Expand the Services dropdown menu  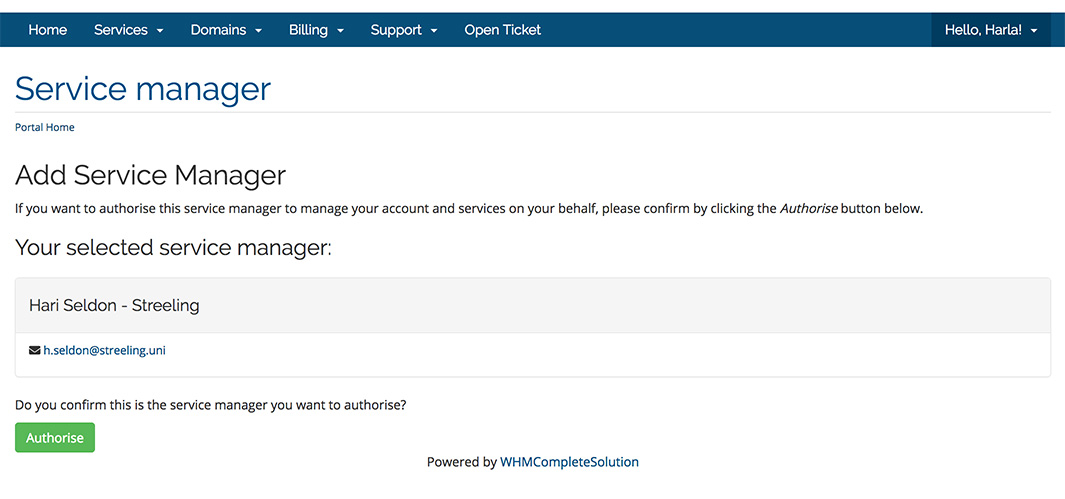pos(128,30)
